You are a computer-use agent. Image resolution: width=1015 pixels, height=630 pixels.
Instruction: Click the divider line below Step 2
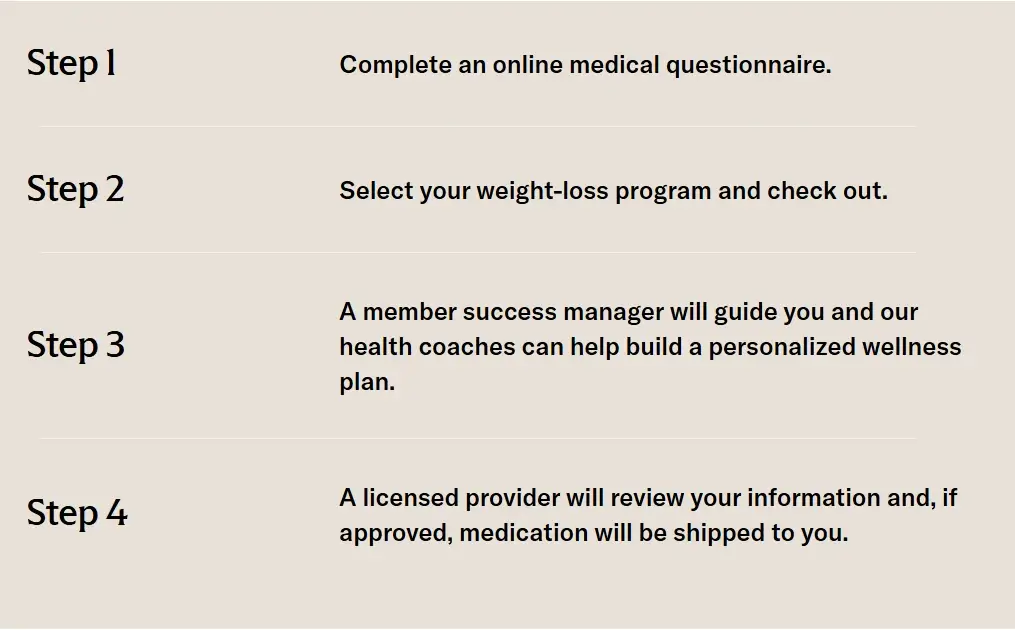477,253
